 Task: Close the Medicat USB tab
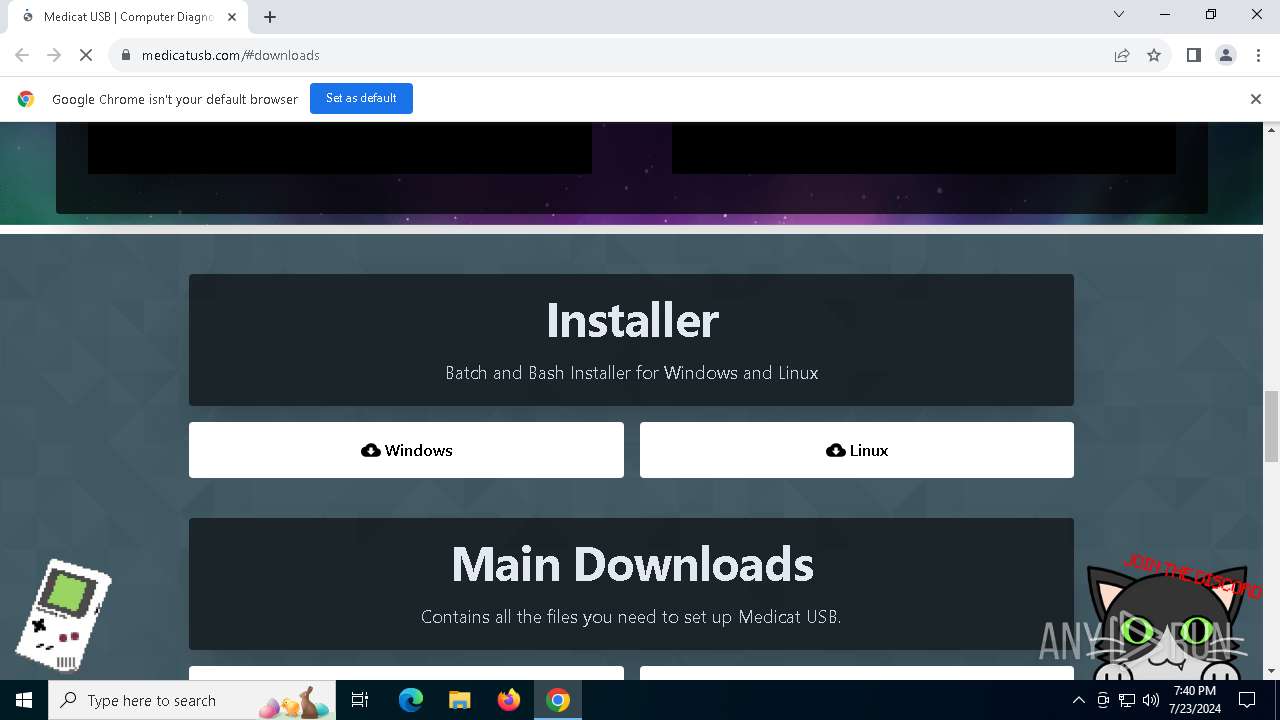[232, 17]
